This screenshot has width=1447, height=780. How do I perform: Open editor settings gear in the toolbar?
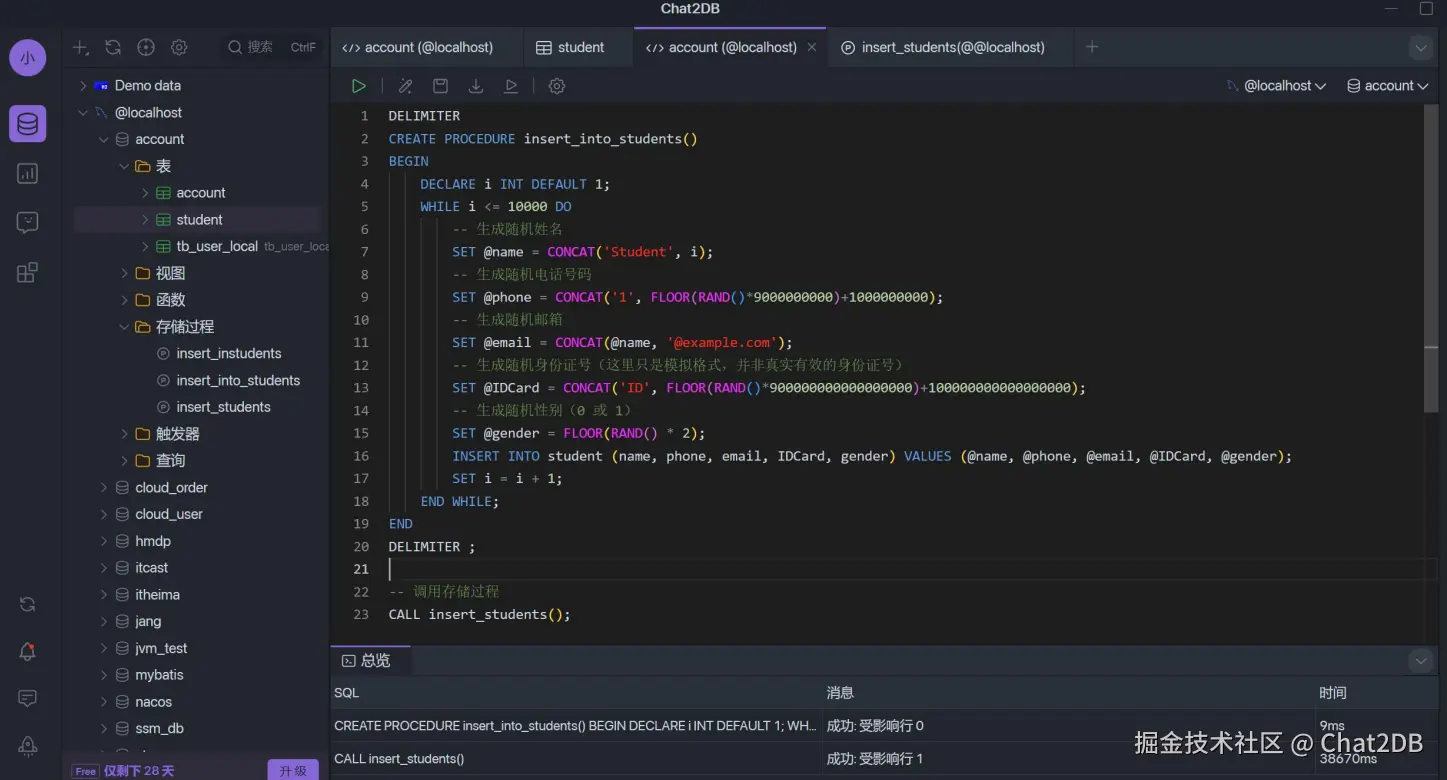[557, 86]
